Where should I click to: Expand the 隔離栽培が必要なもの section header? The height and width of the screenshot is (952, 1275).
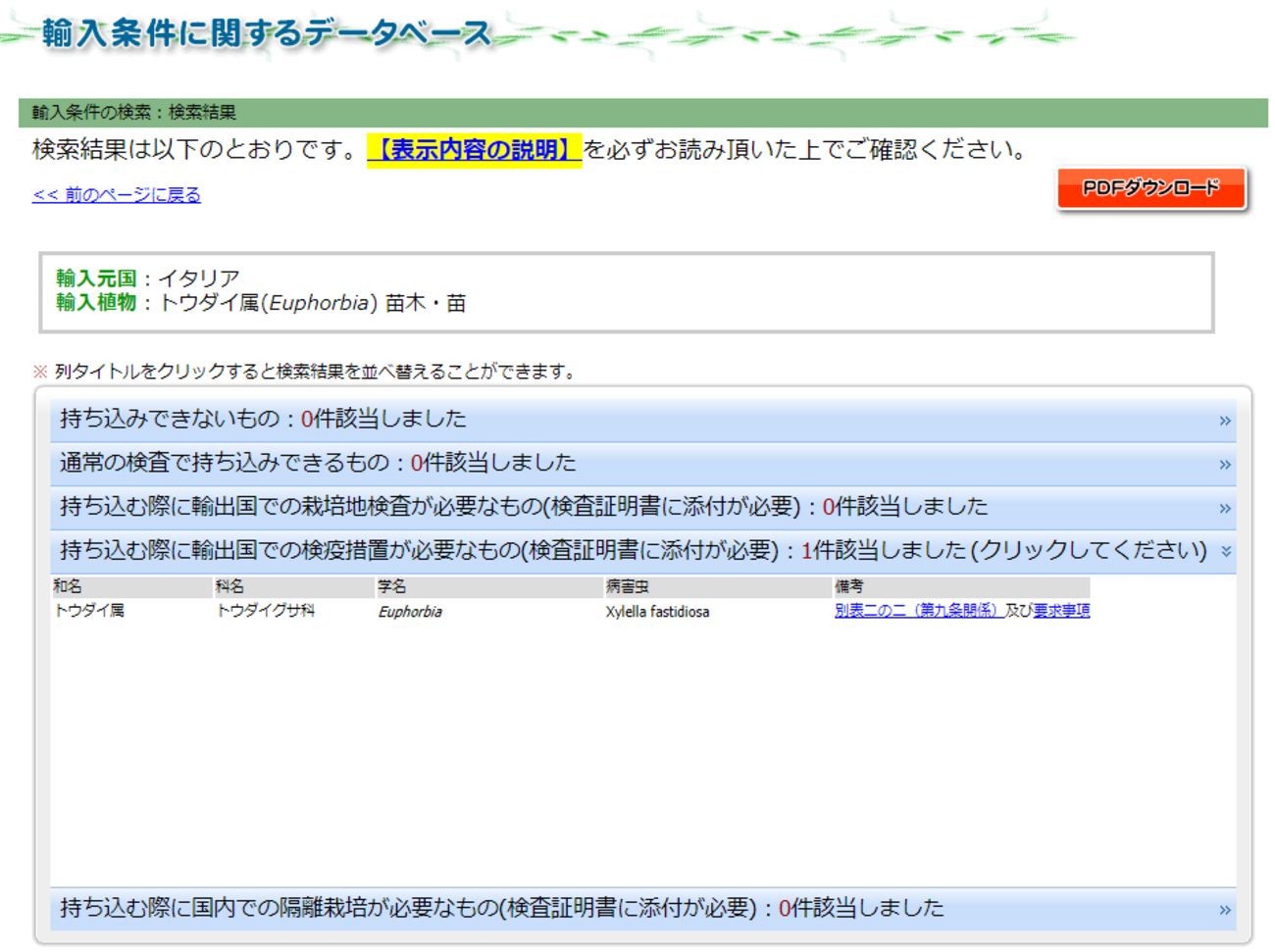pos(642,909)
